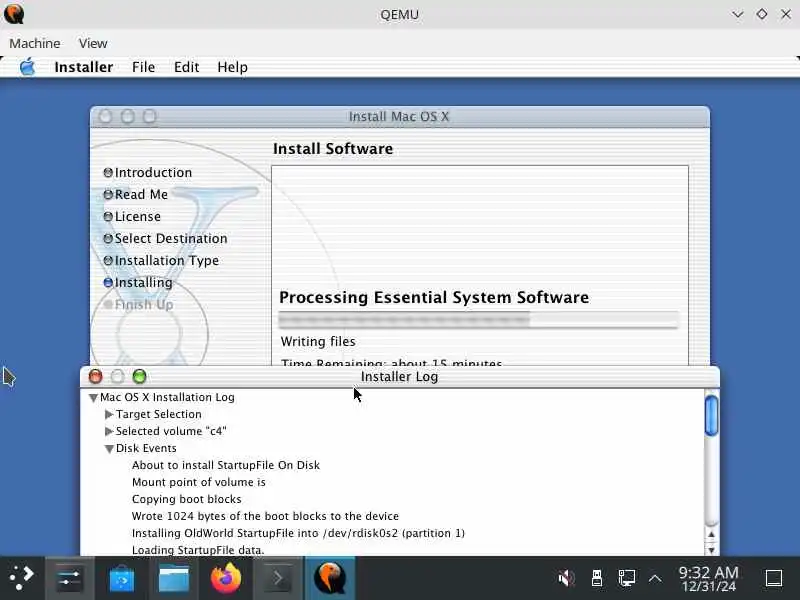Select log line "Wrote 1024 bytes of the boot blocks"

click(265, 516)
